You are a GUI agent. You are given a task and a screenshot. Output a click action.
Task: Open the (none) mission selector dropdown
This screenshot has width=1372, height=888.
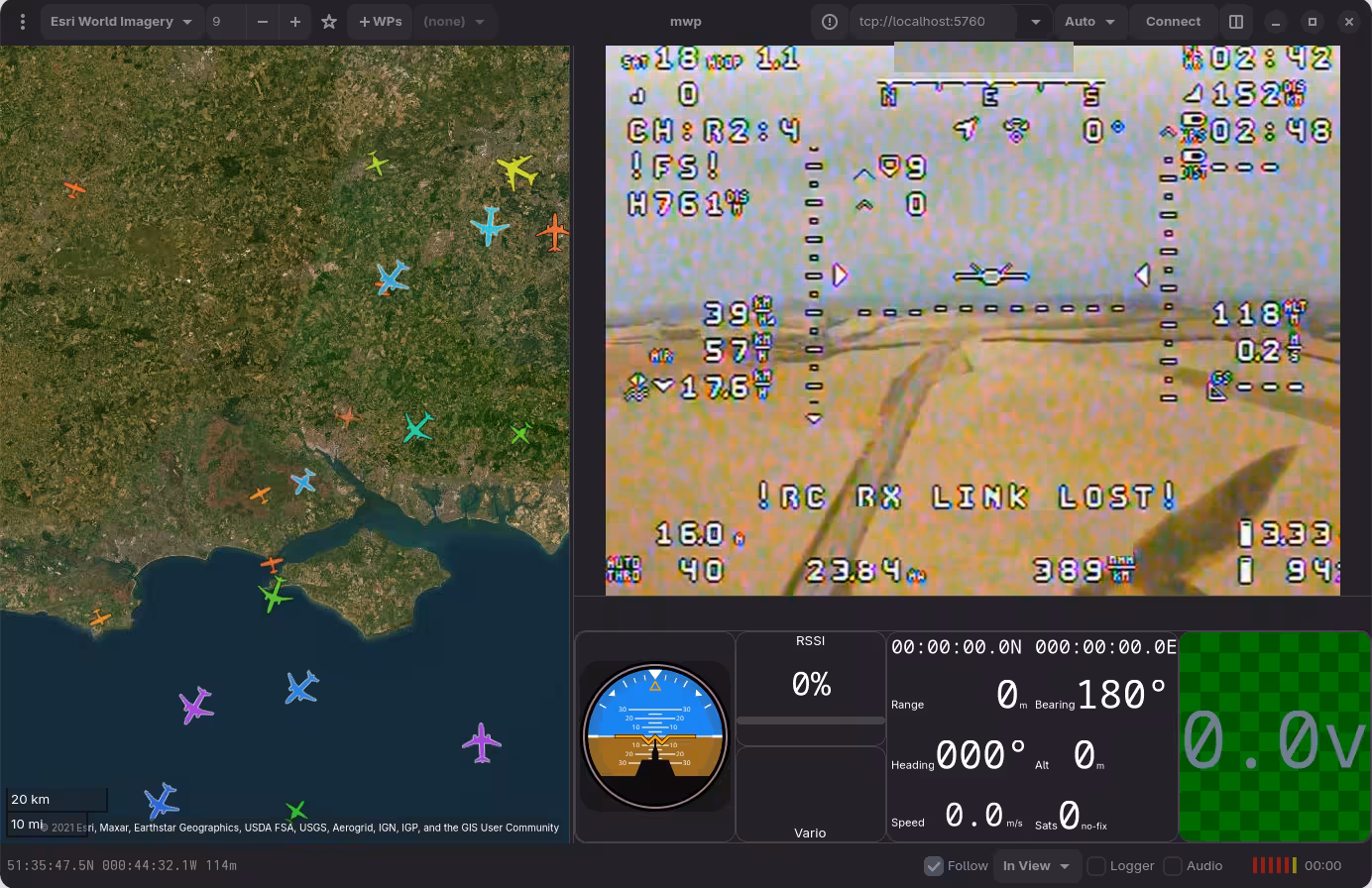(454, 21)
